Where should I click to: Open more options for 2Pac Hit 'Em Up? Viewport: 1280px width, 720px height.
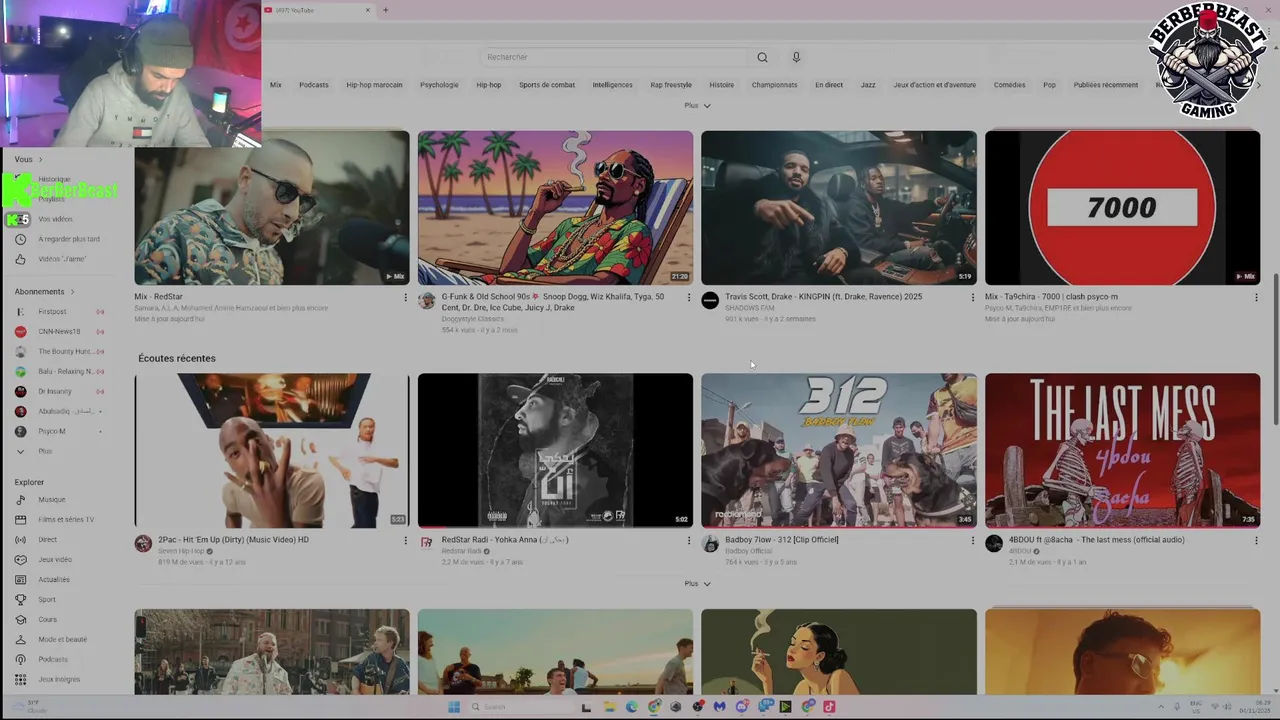[405, 540]
